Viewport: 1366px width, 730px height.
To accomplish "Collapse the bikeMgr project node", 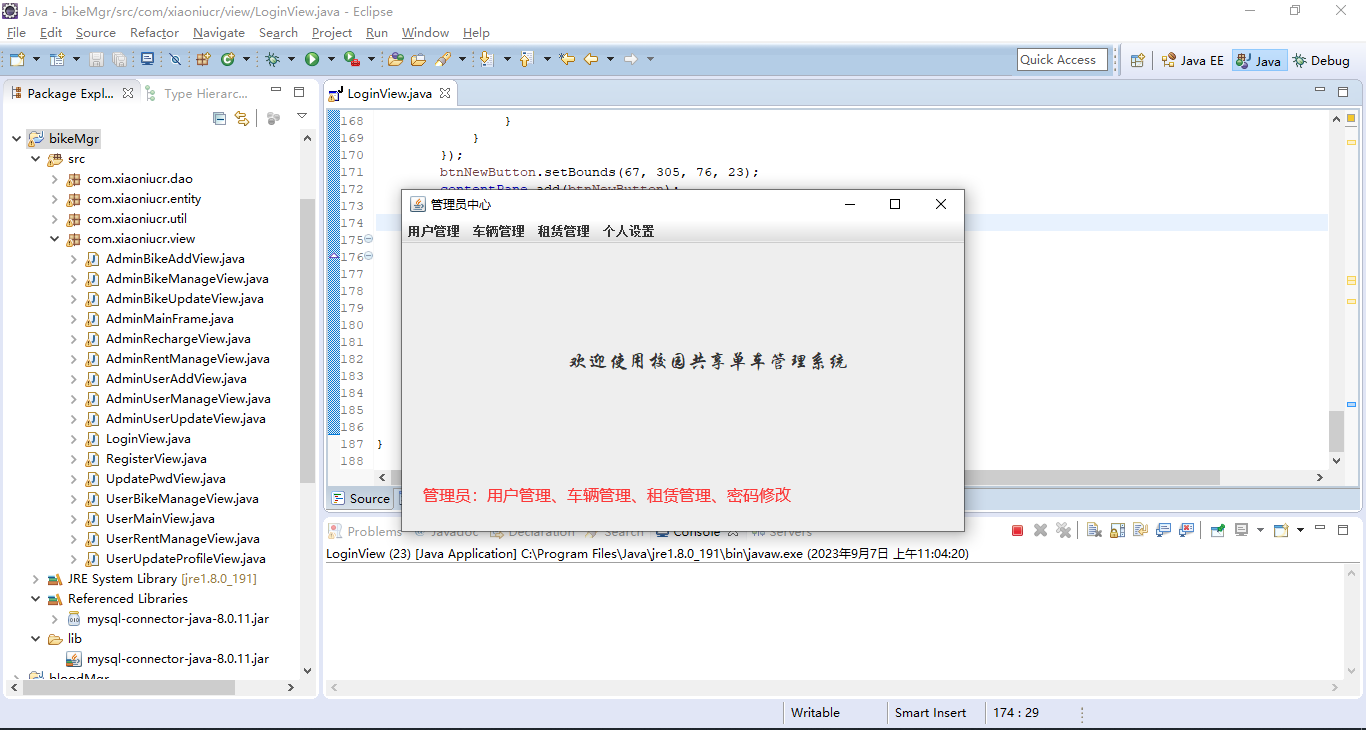I will point(16,139).
